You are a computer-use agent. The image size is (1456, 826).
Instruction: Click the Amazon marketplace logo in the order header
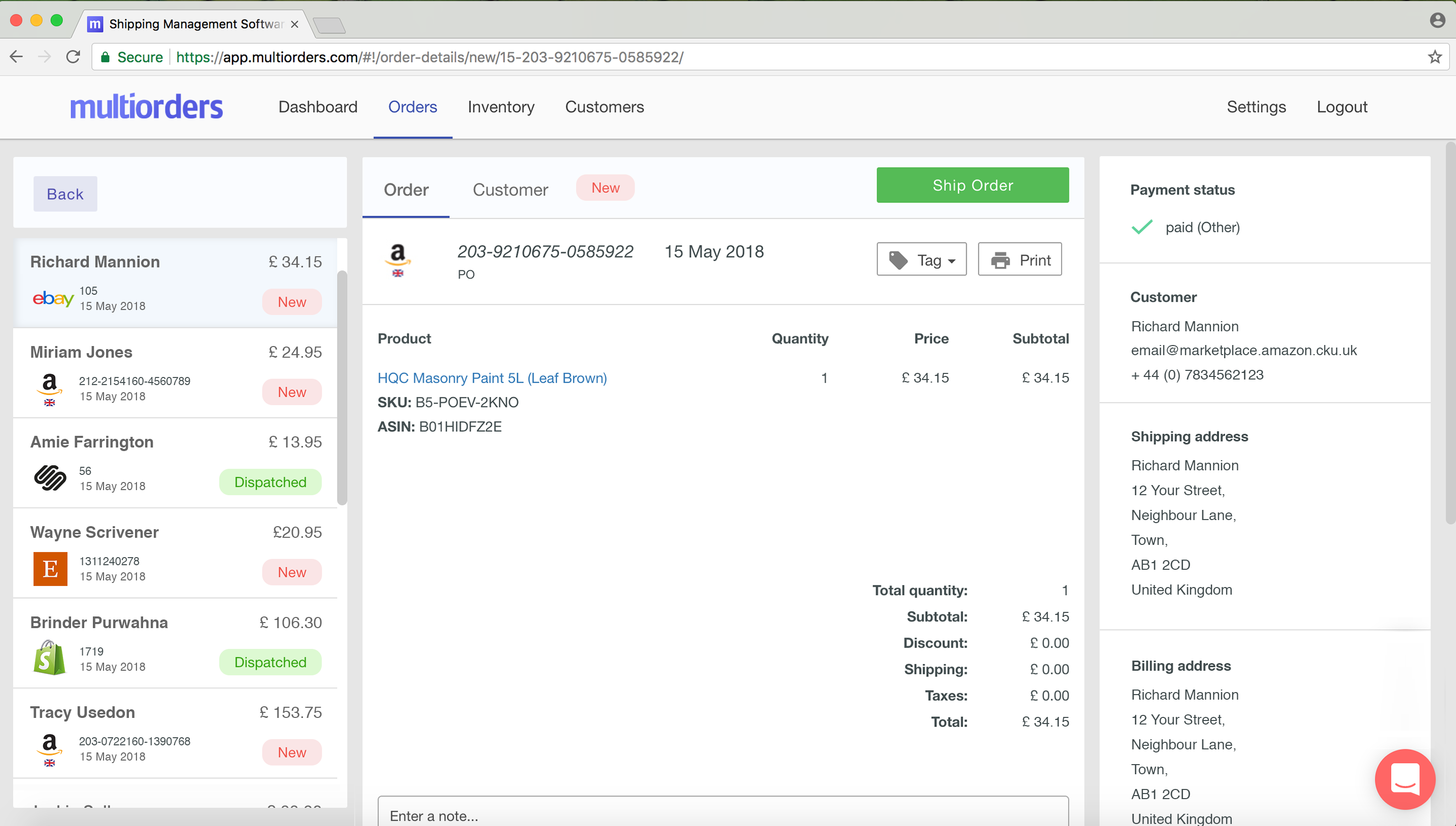coord(398,259)
